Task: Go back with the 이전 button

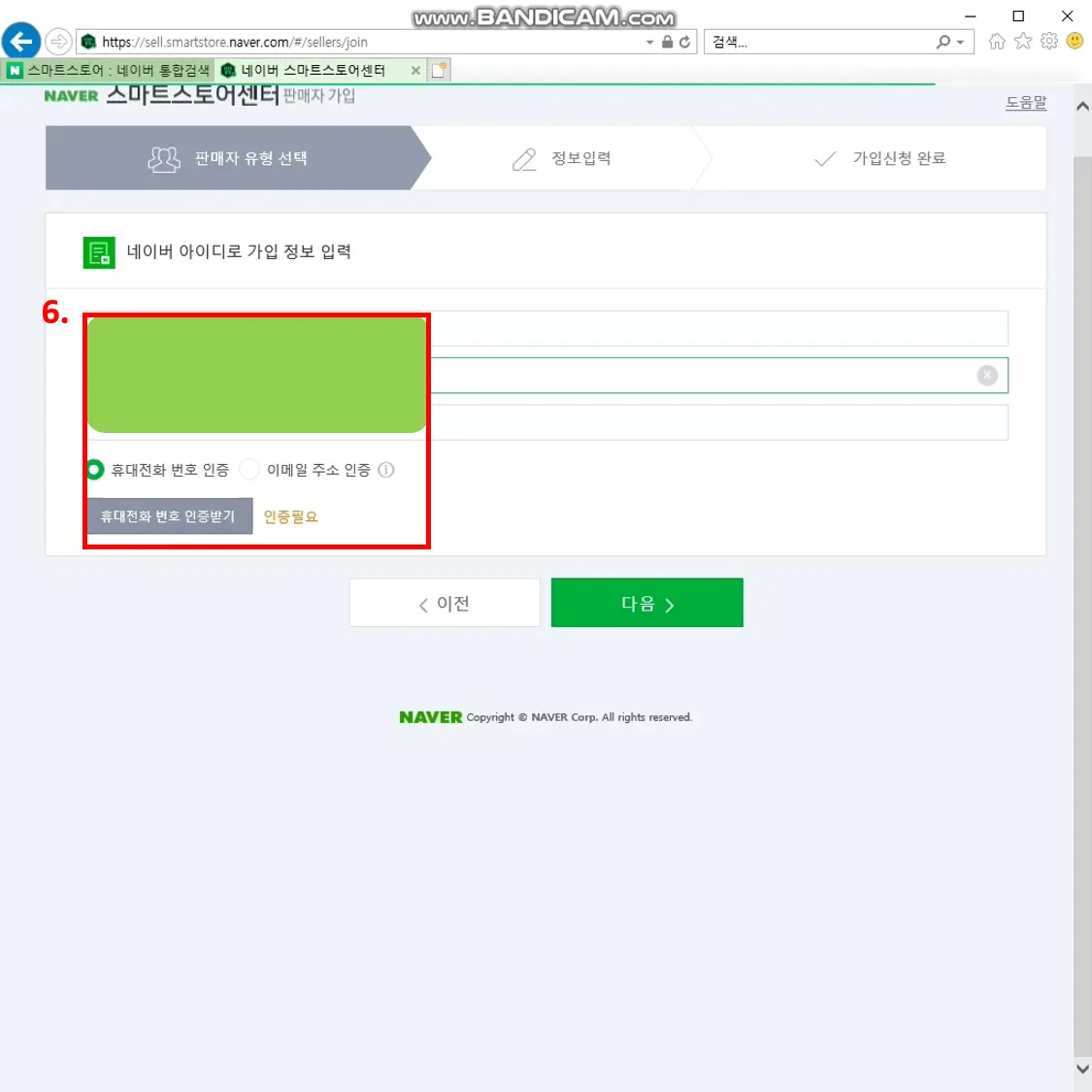Action: coord(445,603)
